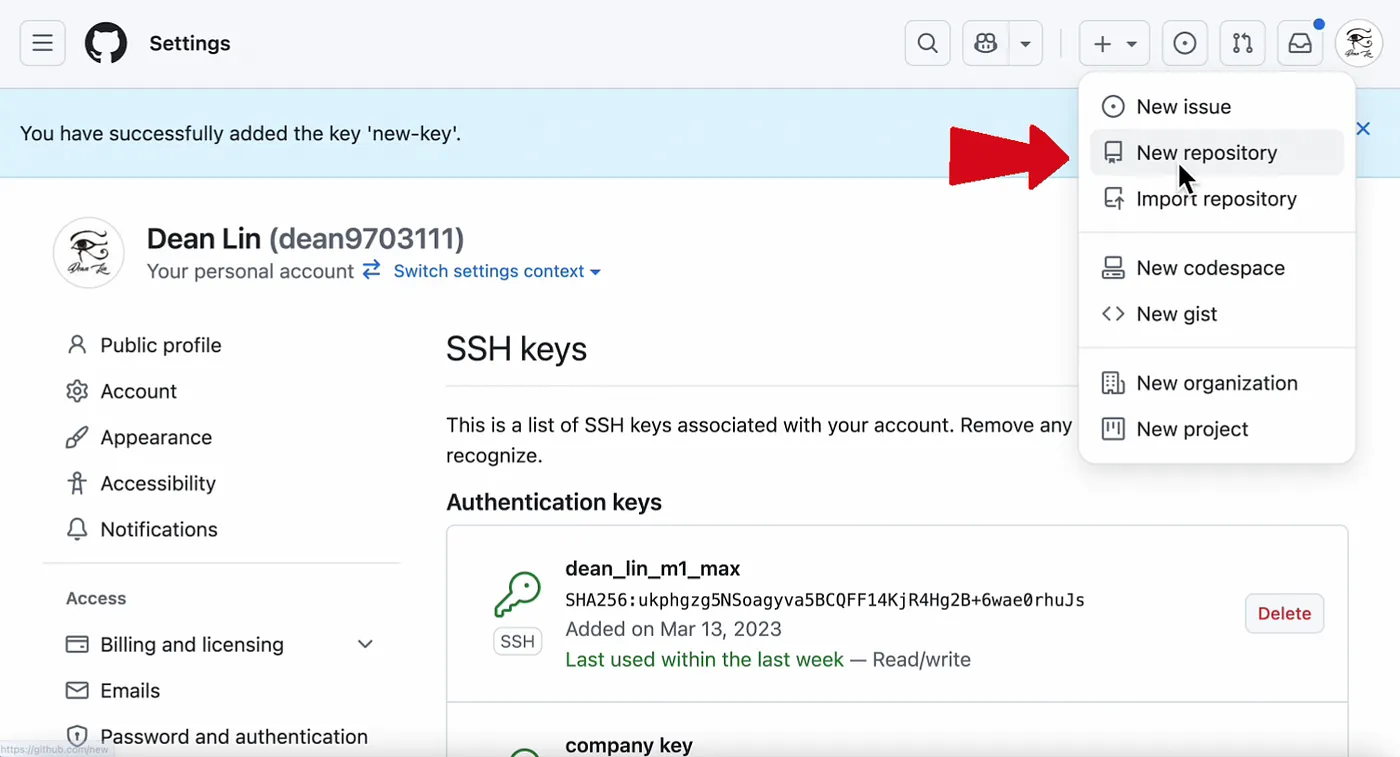Click 'Last used within the last week' text
The height and width of the screenshot is (757, 1400).
[x=704, y=660]
